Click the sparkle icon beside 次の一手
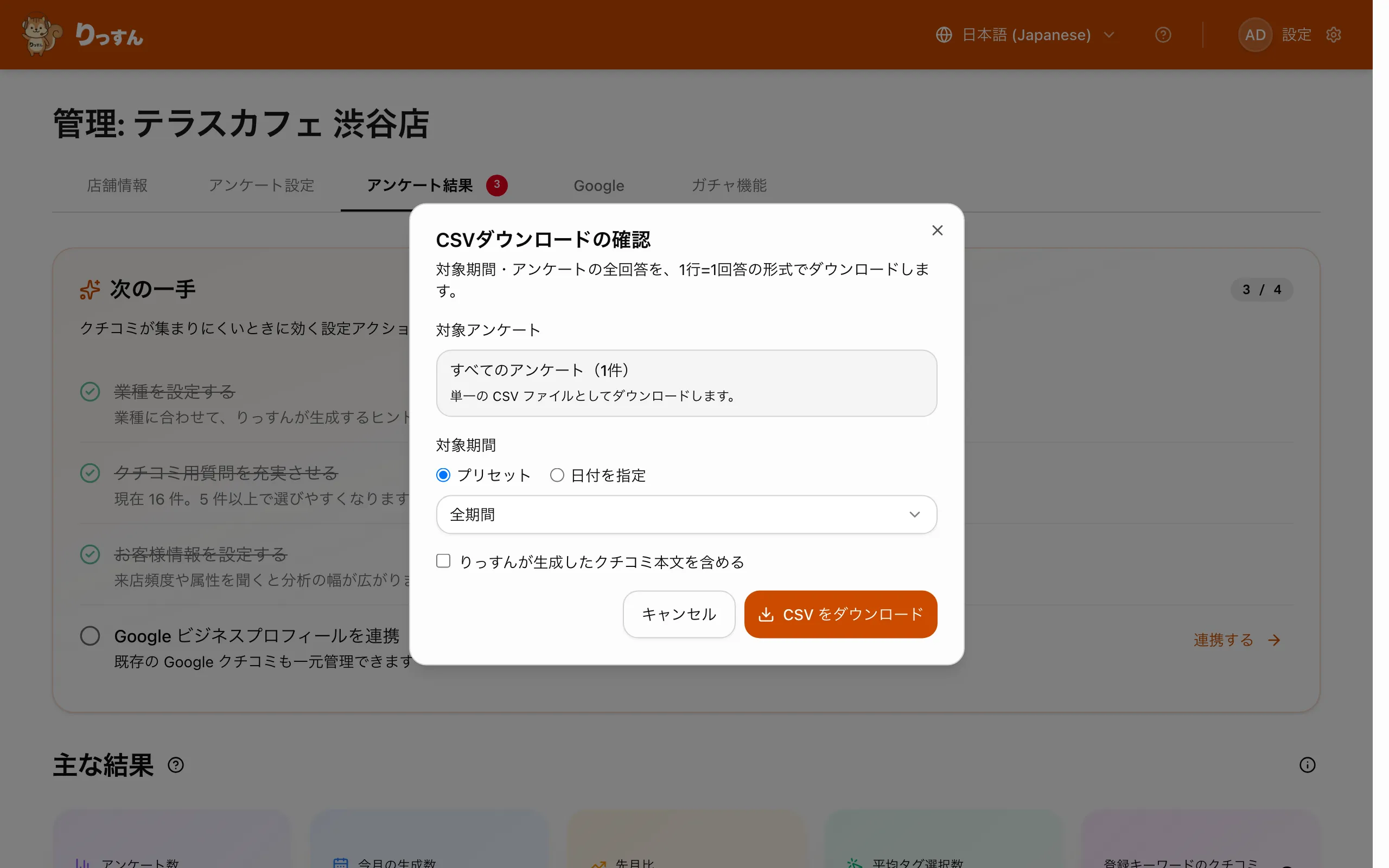1389x868 pixels. pos(90,289)
